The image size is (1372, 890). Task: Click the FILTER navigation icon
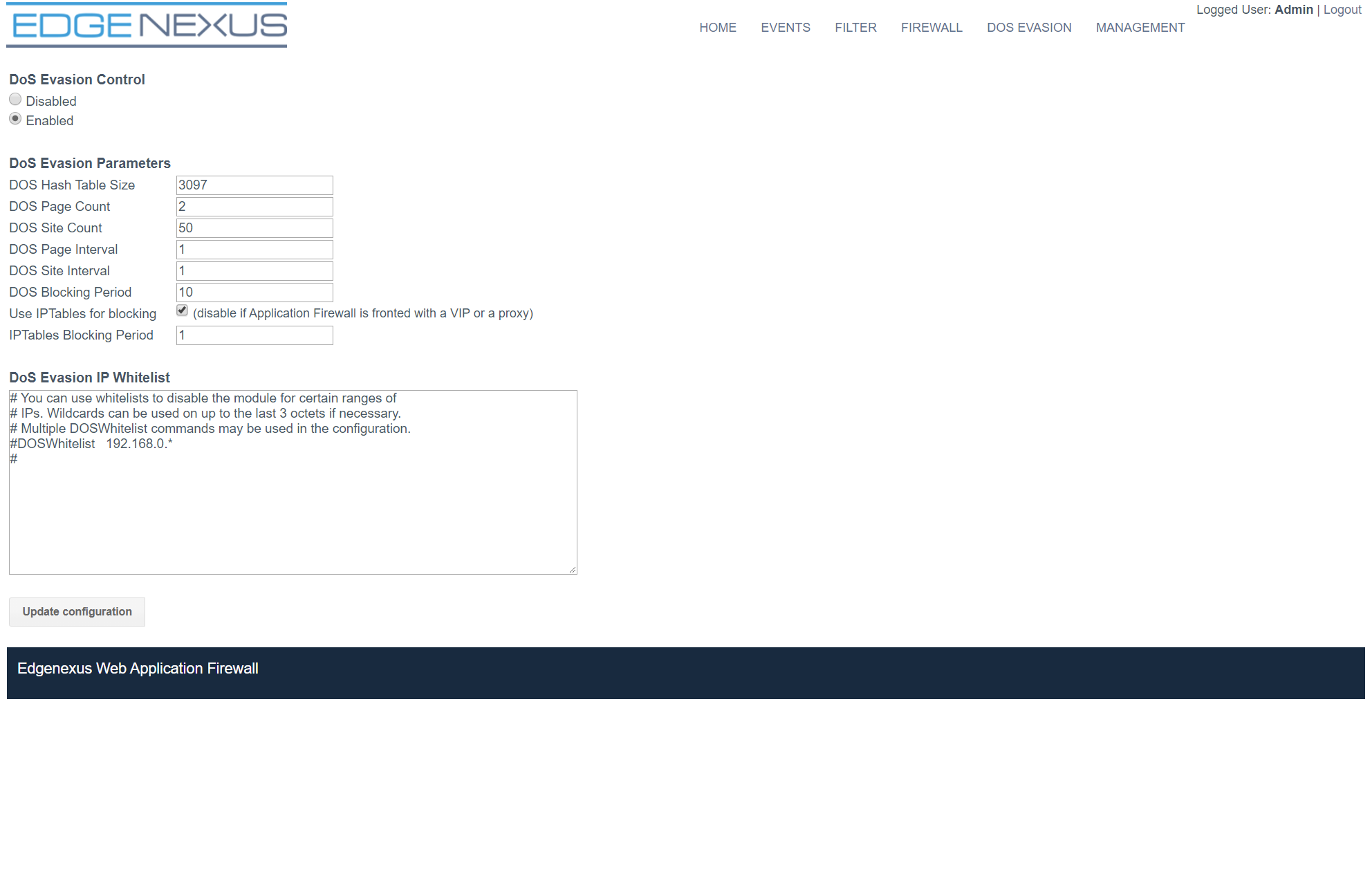[x=854, y=27]
